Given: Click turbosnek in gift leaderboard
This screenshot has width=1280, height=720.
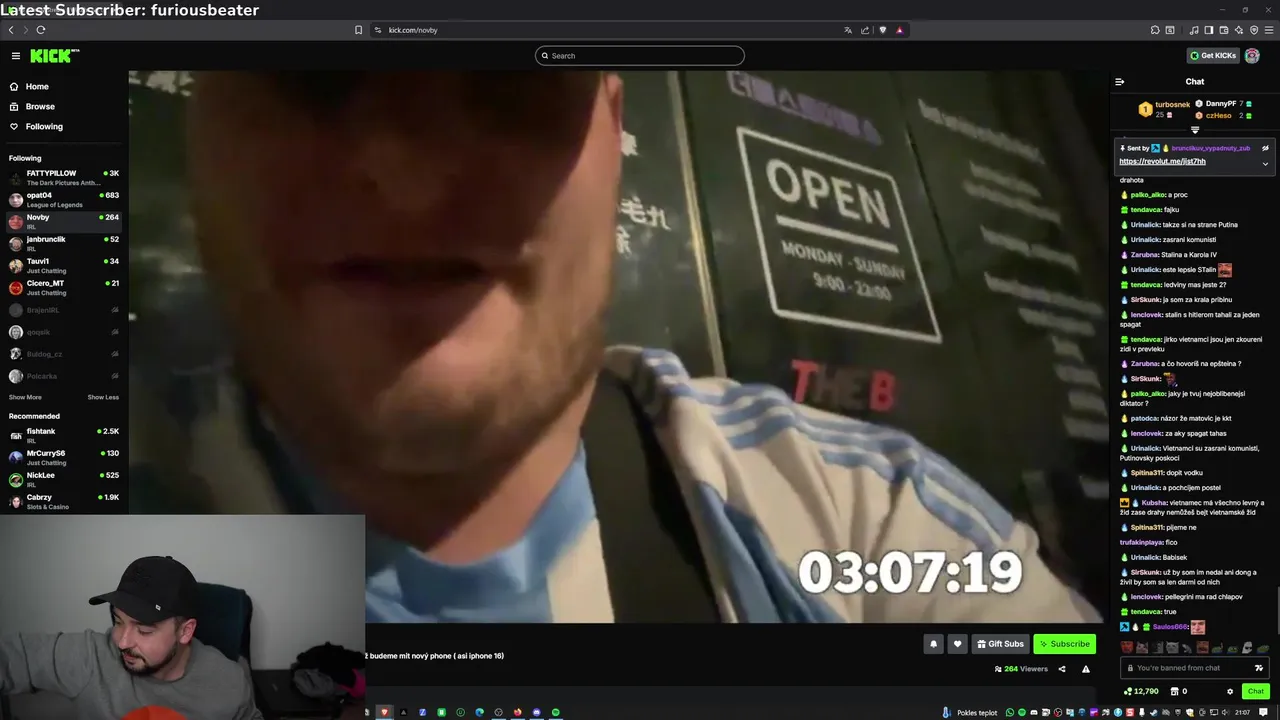Looking at the screenshot, I should [x=1172, y=104].
